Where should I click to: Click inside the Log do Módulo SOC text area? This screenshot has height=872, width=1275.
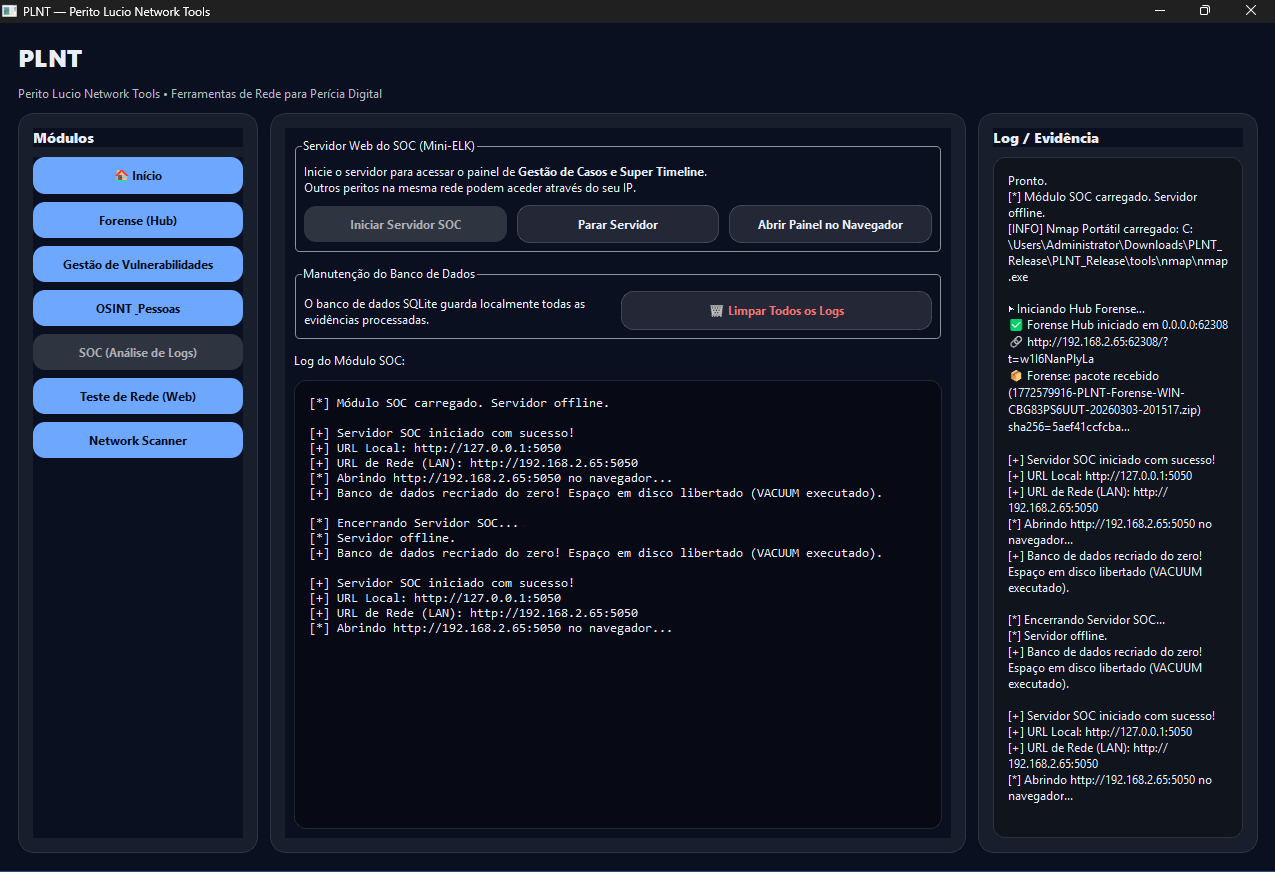tap(617, 720)
